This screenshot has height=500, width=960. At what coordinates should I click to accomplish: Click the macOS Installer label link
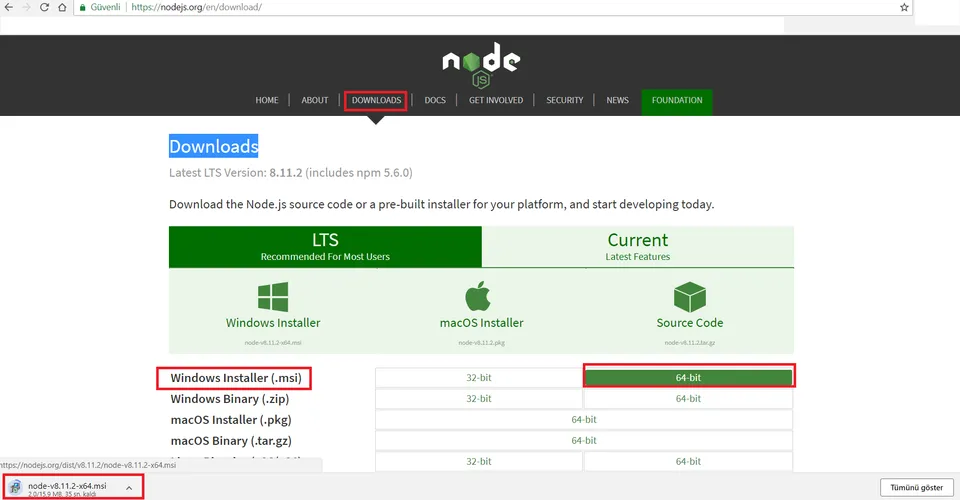click(x=481, y=323)
